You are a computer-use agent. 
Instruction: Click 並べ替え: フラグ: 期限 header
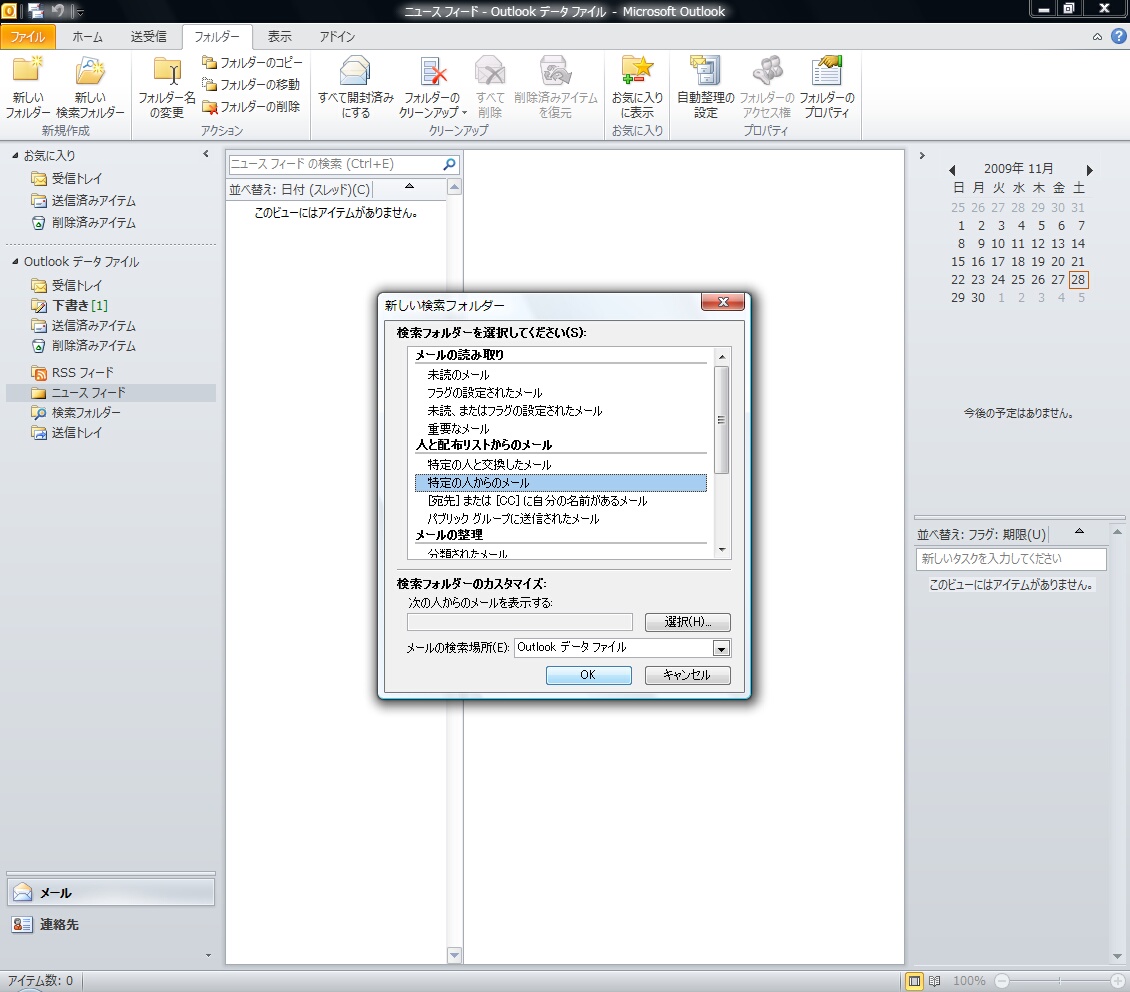(982, 535)
